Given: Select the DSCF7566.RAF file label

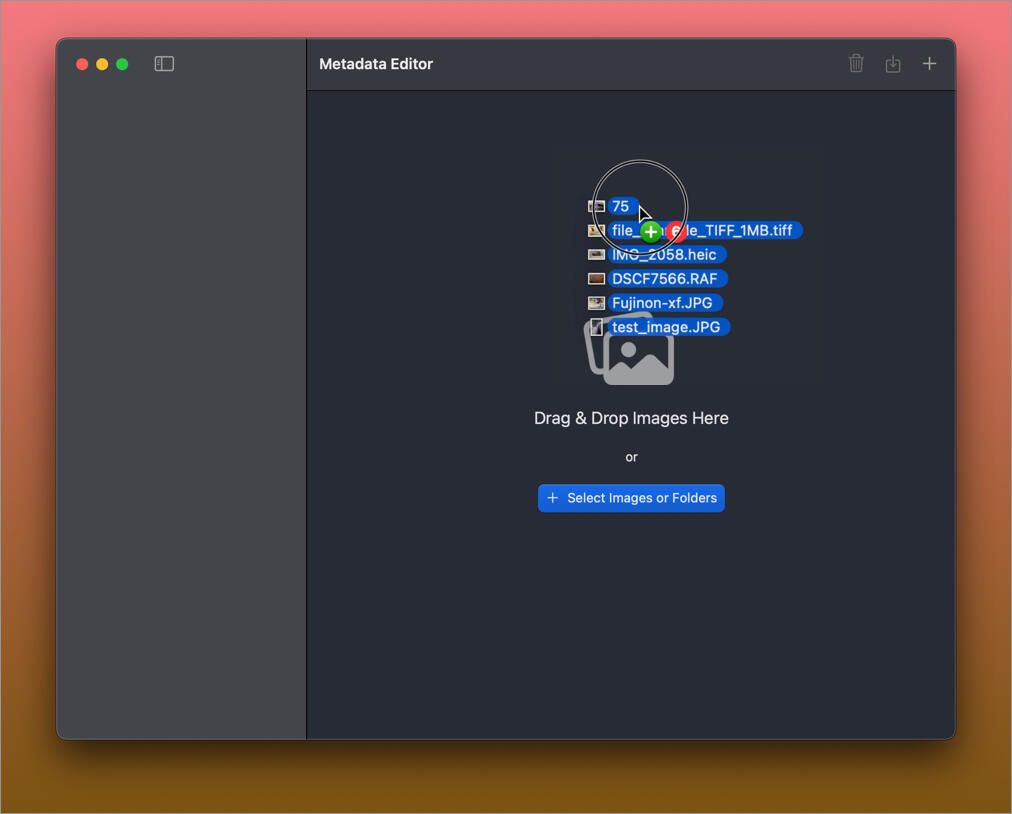Looking at the screenshot, I should pyautogui.click(x=665, y=279).
